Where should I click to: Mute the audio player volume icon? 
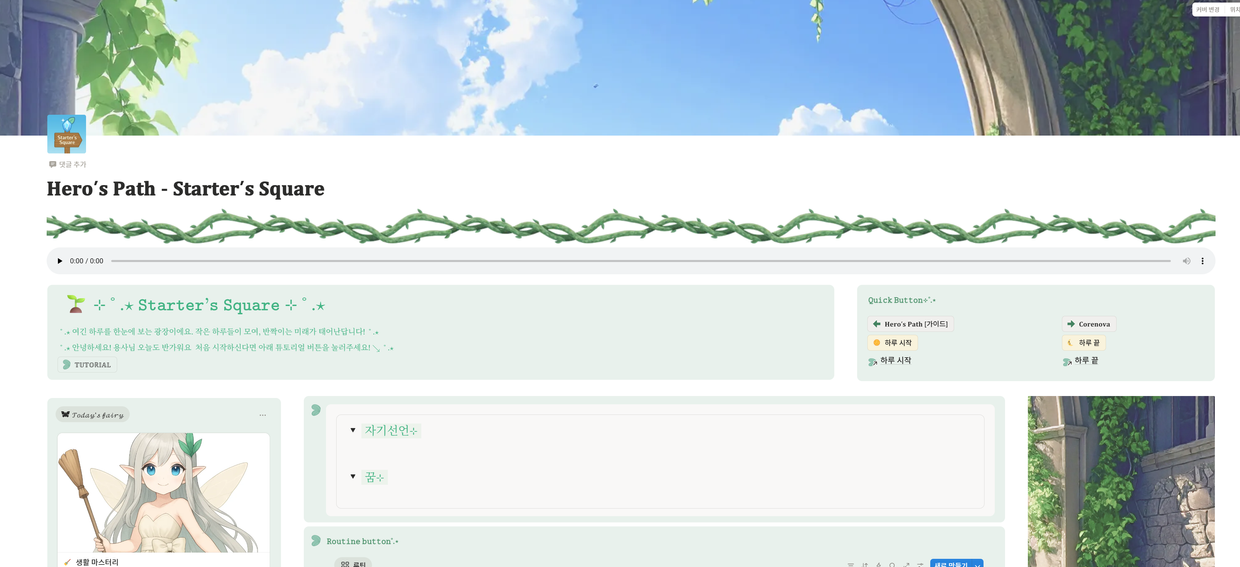(x=1186, y=261)
